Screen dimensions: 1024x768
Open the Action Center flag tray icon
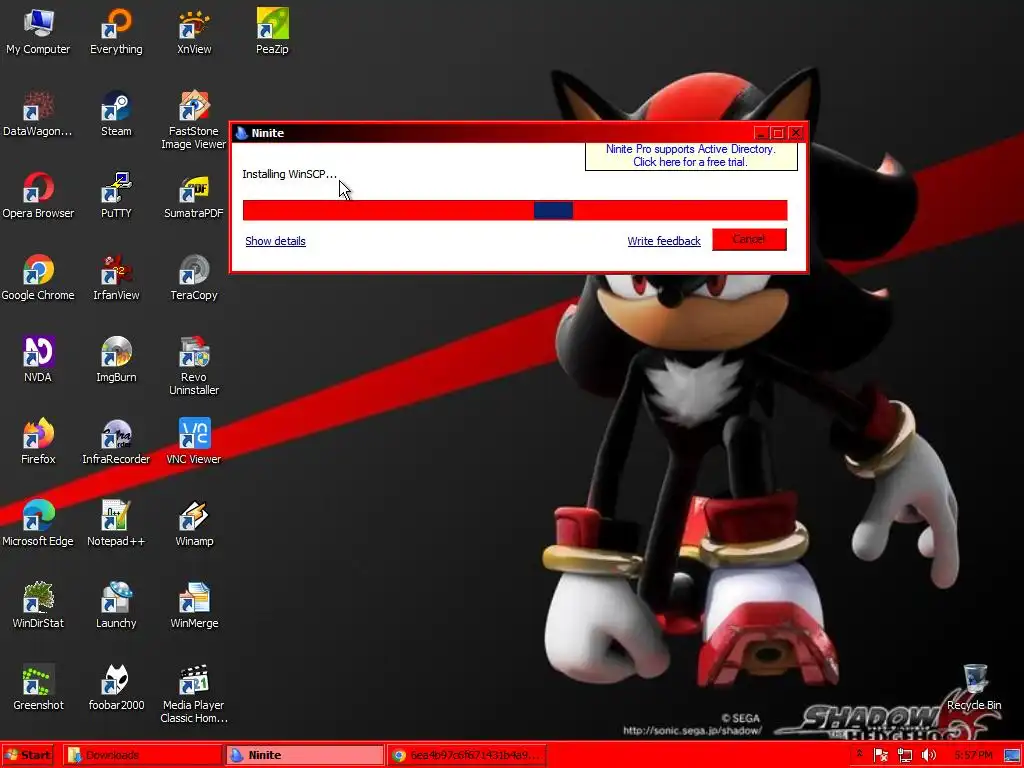pos(880,756)
